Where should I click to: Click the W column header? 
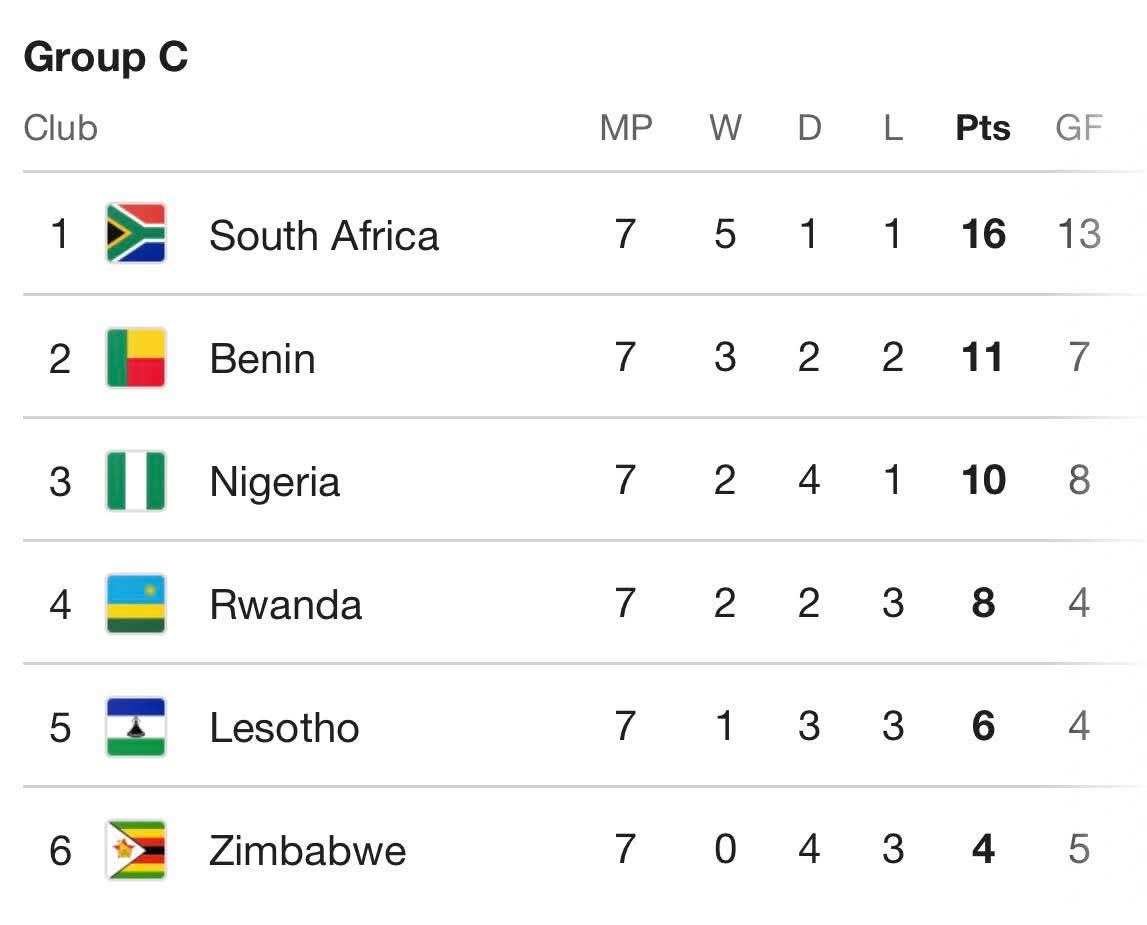pos(725,128)
